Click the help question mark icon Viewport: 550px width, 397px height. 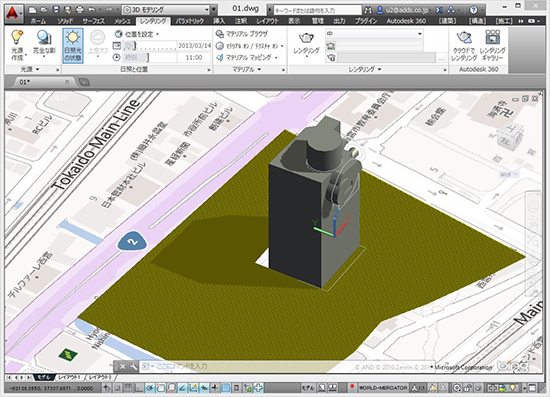point(473,10)
